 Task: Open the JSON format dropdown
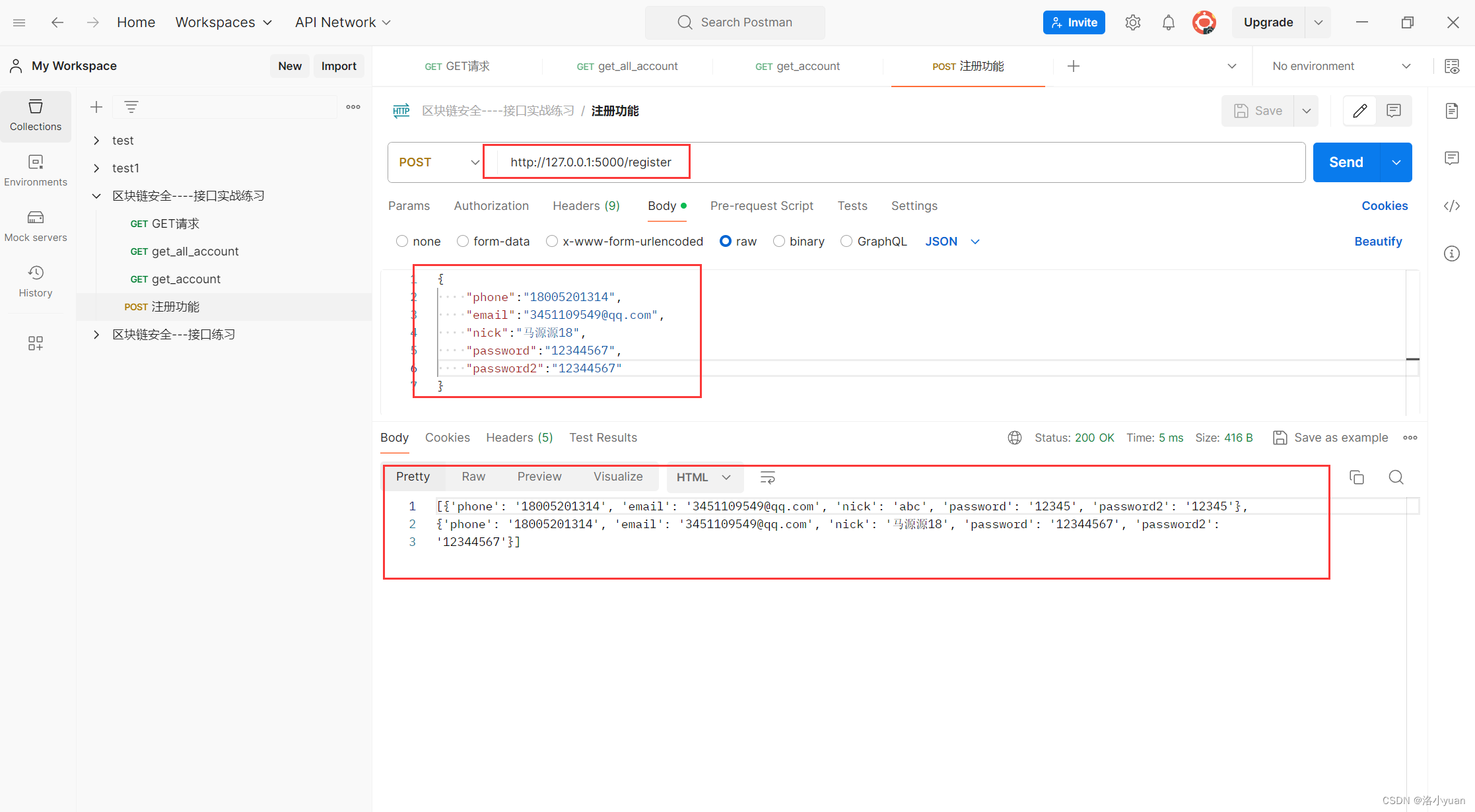[x=952, y=242]
